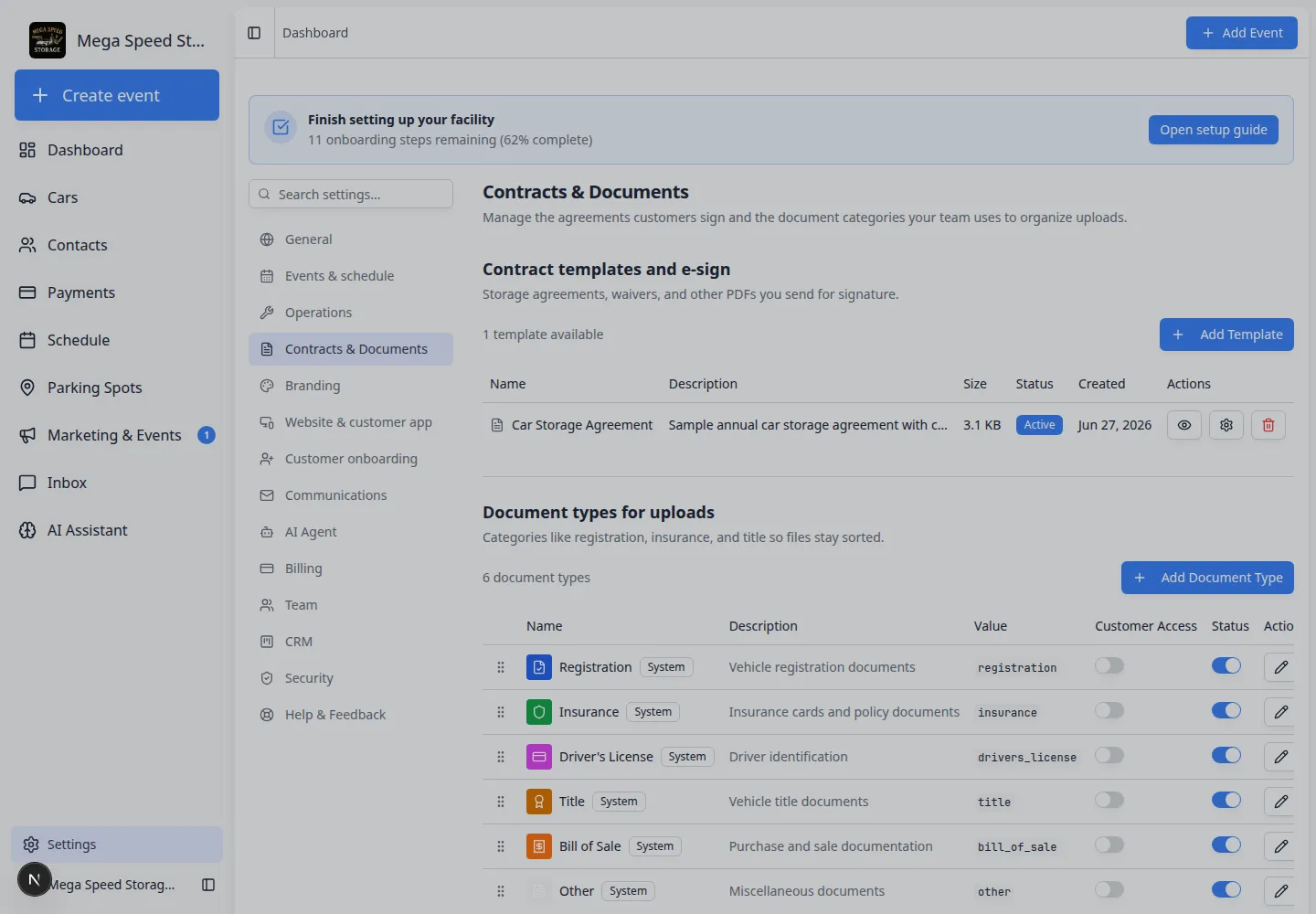The width and height of the screenshot is (1316, 914).
Task: Click drag handle on Insurance row
Action: click(x=501, y=712)
